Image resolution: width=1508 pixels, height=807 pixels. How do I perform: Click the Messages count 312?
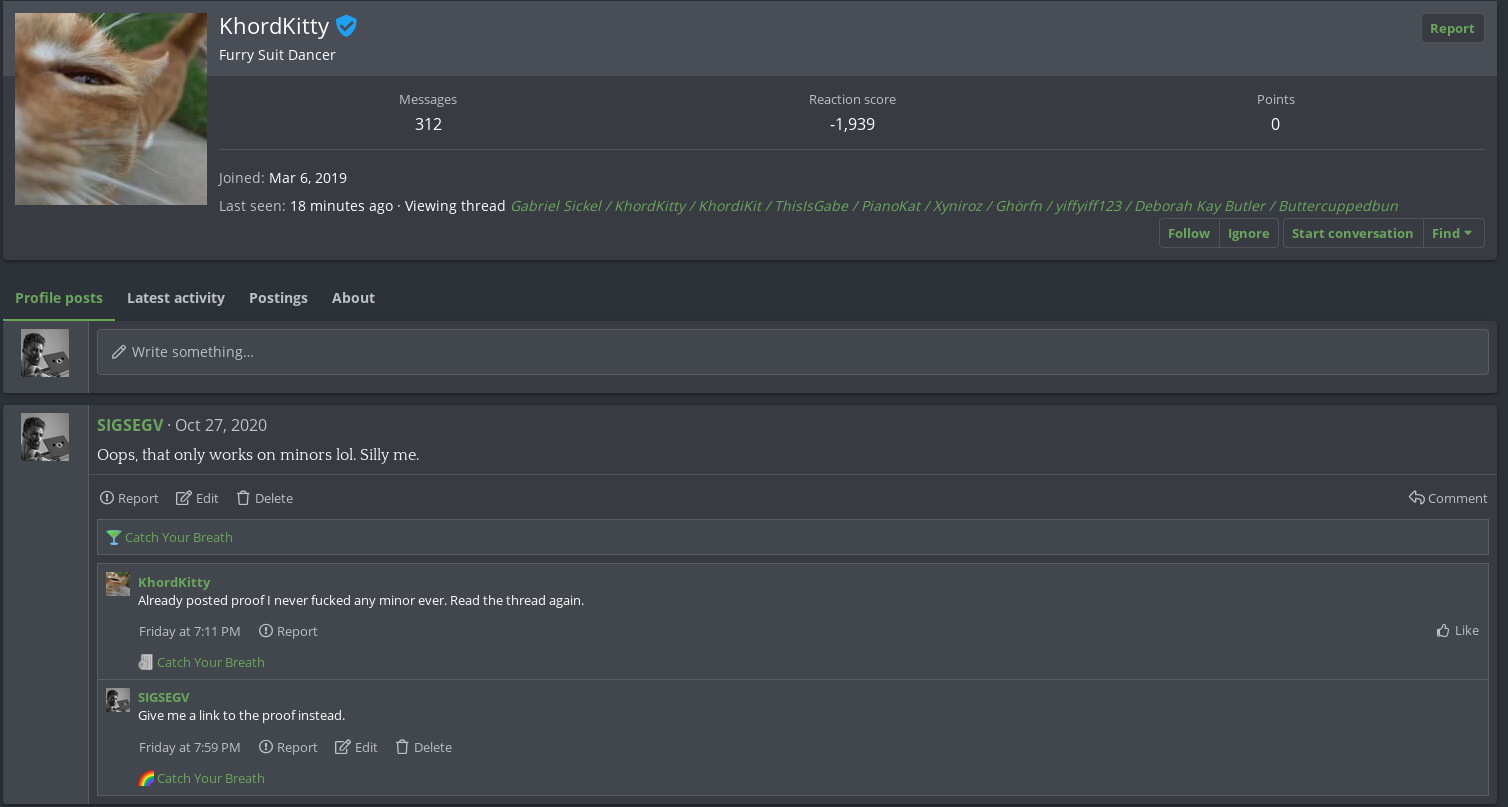click(428, 124)
